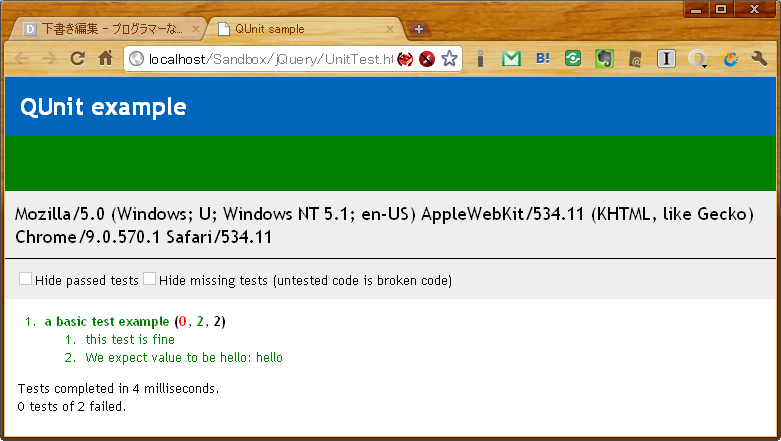Click the brown @ book extension icon
Screen dimensions: 781x441
(x=635, y=59)
